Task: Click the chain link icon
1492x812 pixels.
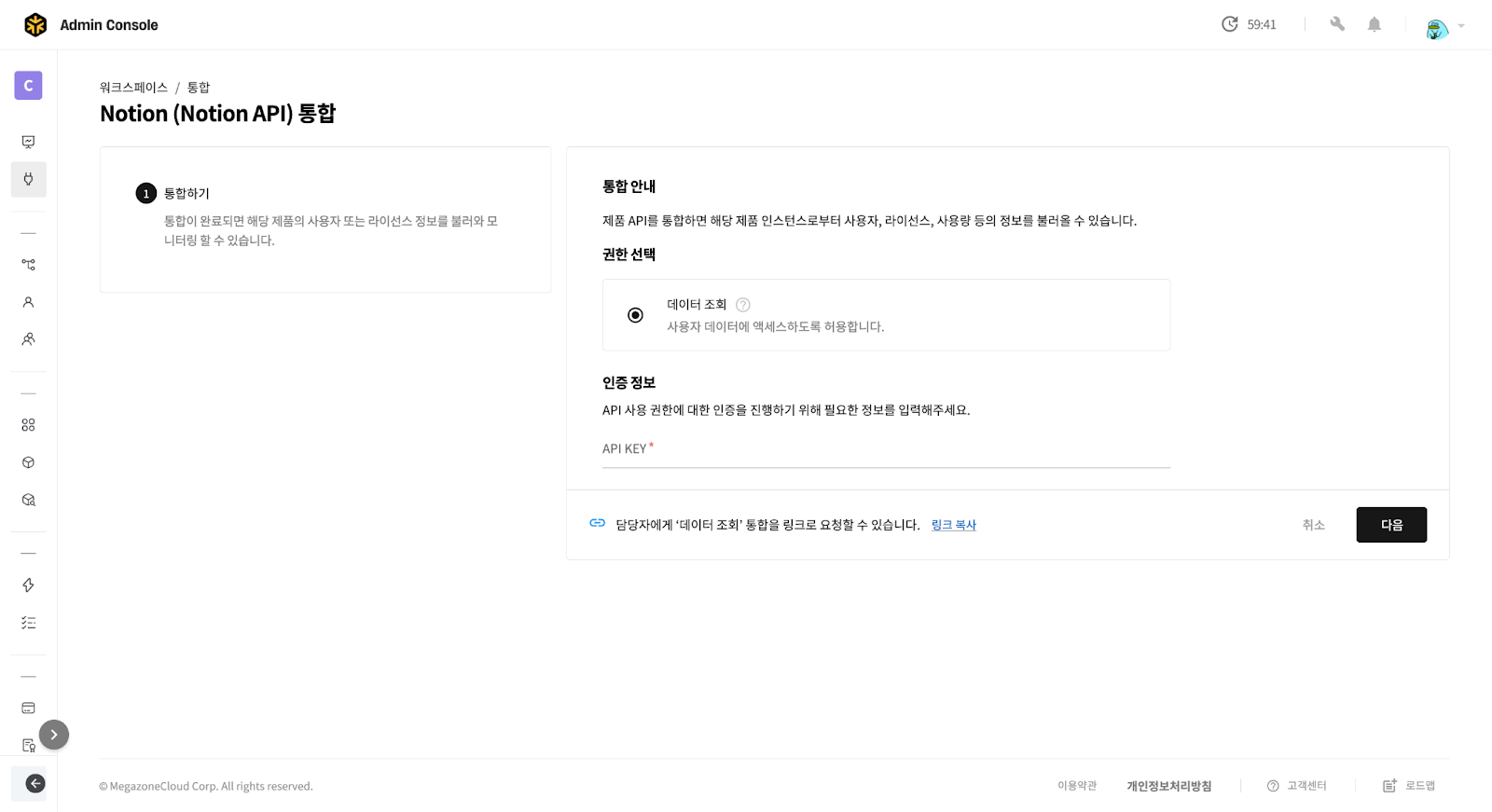Action: 598,524
